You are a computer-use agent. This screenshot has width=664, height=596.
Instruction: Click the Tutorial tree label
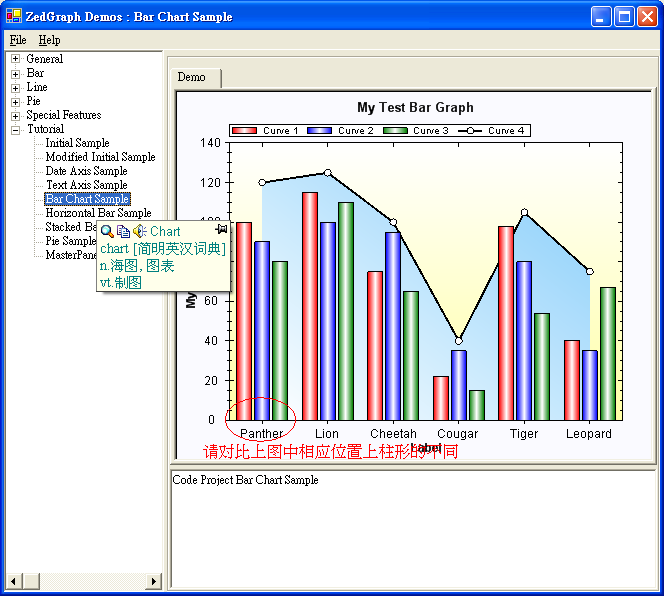click(x=45, y=129)
